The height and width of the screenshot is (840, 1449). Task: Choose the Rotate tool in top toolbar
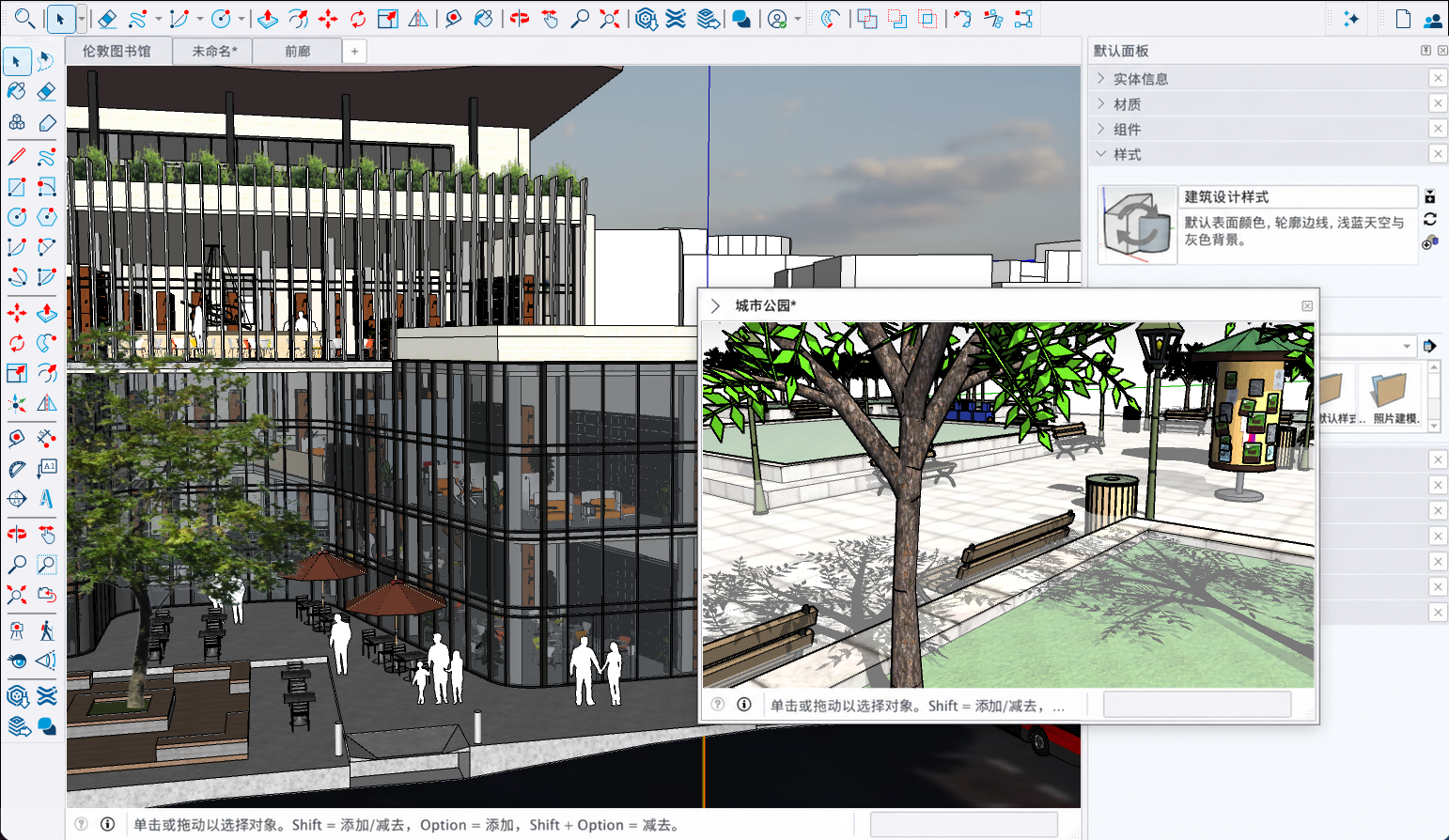click(x=358, y=18)
